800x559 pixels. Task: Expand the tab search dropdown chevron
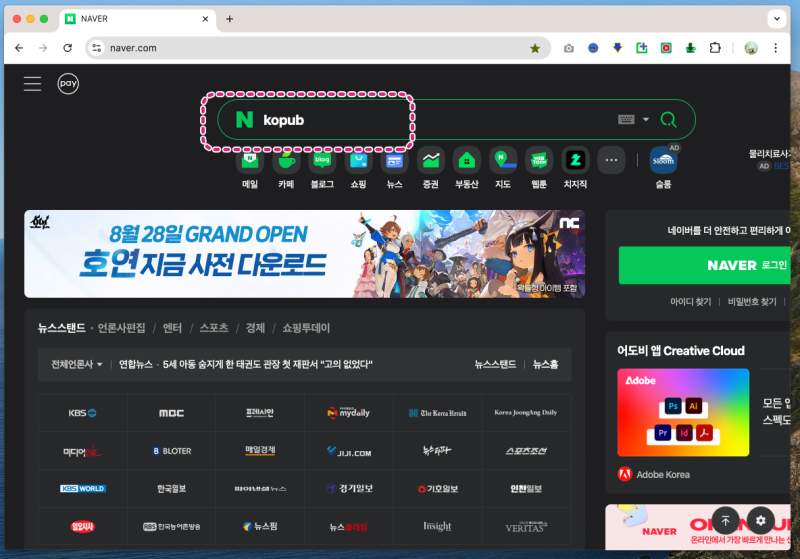tap(777, 19)
